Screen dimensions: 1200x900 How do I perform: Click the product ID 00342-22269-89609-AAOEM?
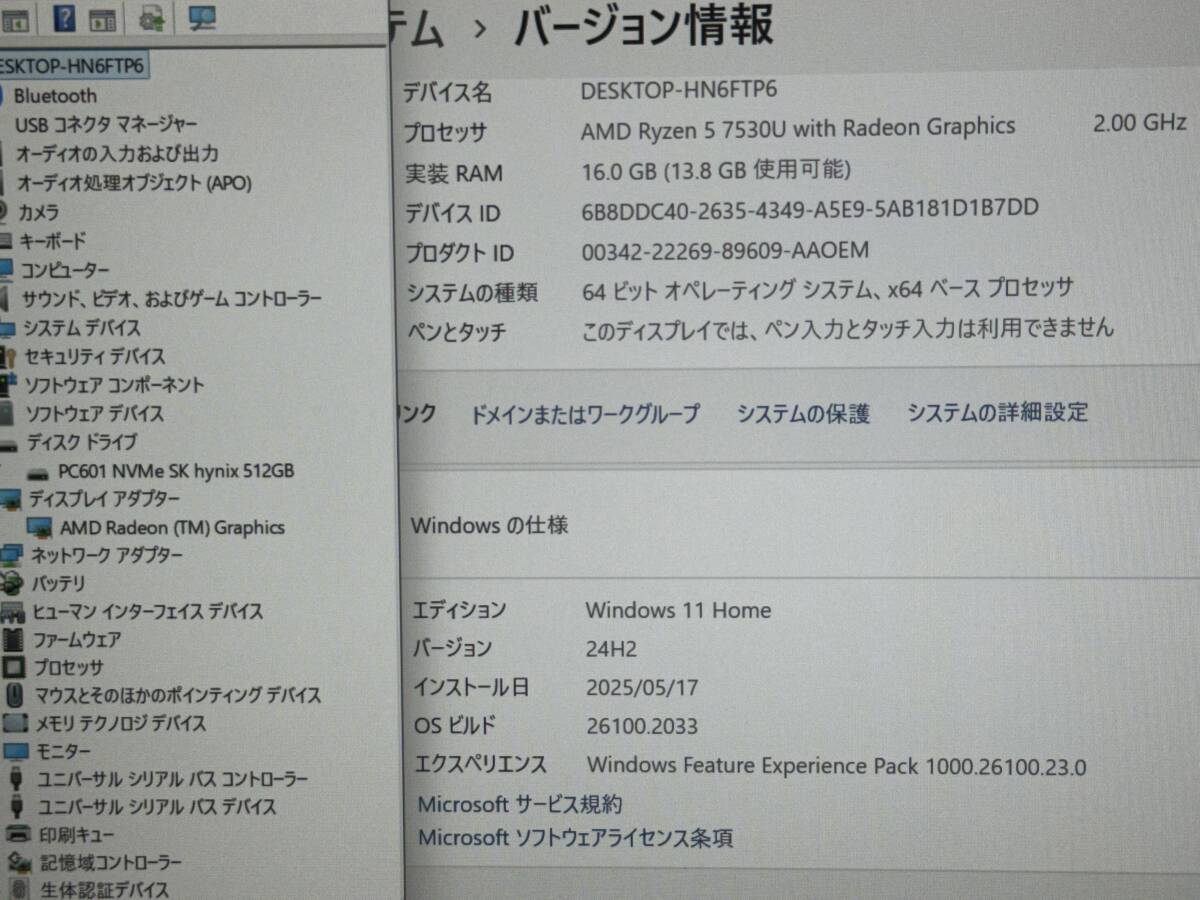725,250
